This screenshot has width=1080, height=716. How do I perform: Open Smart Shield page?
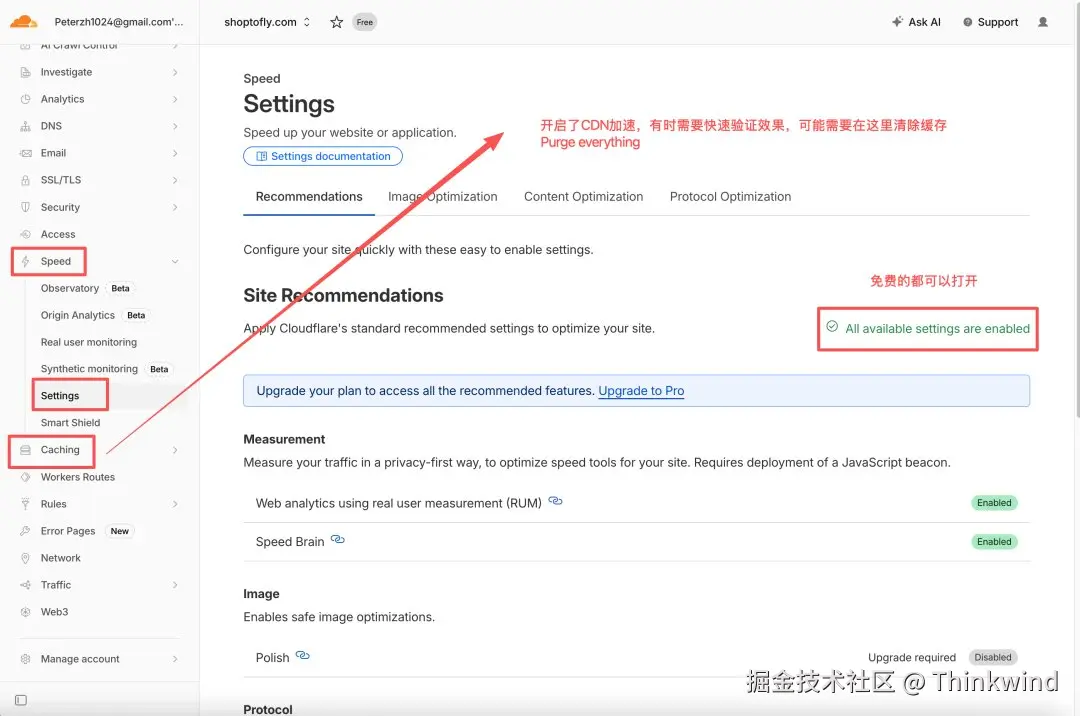point(70,423)
